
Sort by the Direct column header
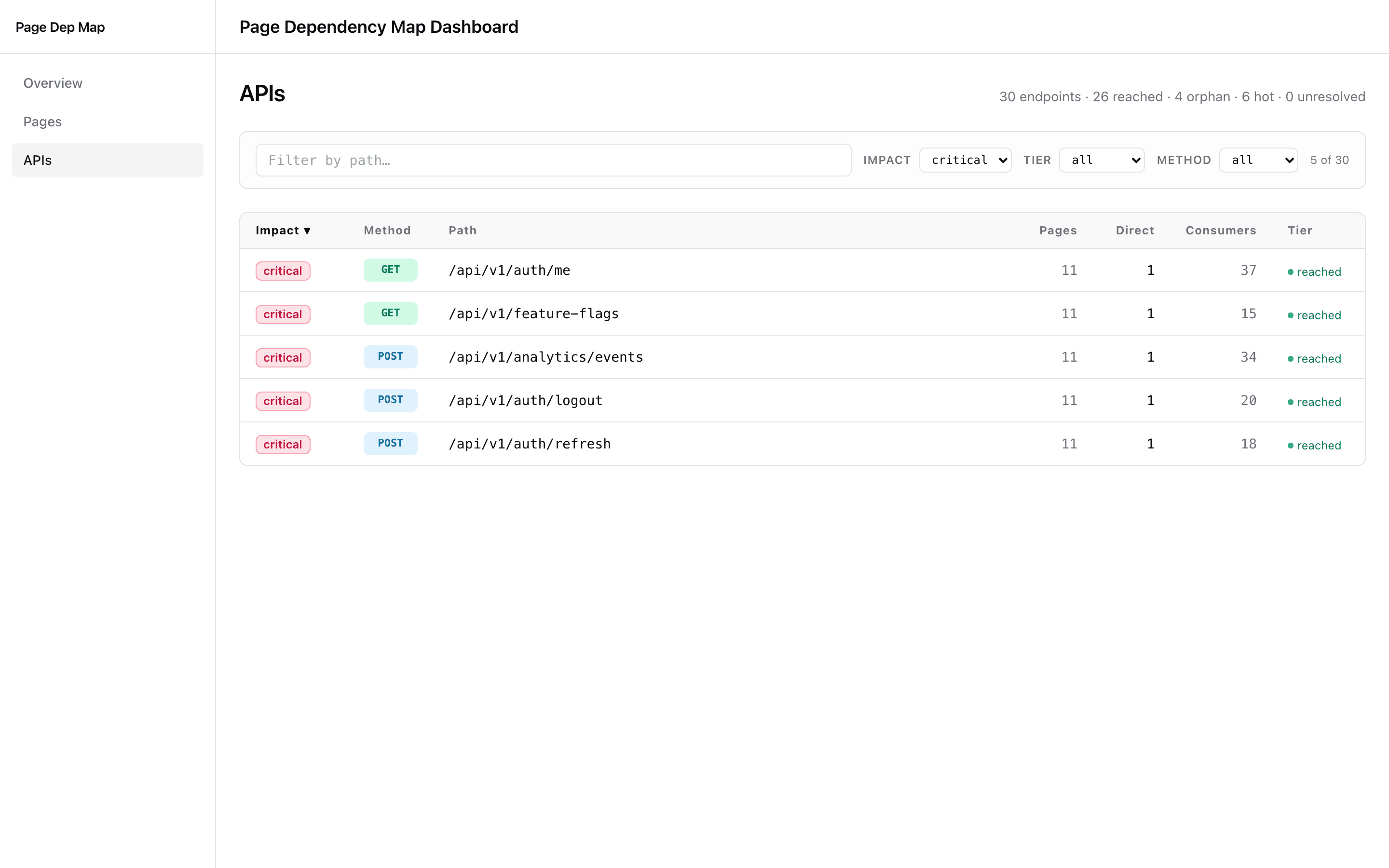1135,230
